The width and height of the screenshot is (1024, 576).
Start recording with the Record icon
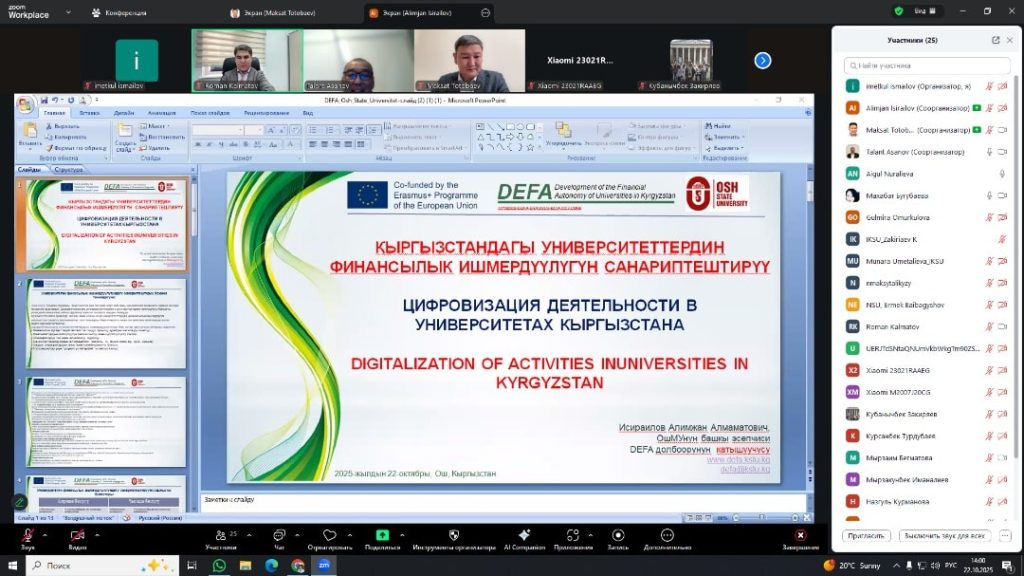coord(617,537)
